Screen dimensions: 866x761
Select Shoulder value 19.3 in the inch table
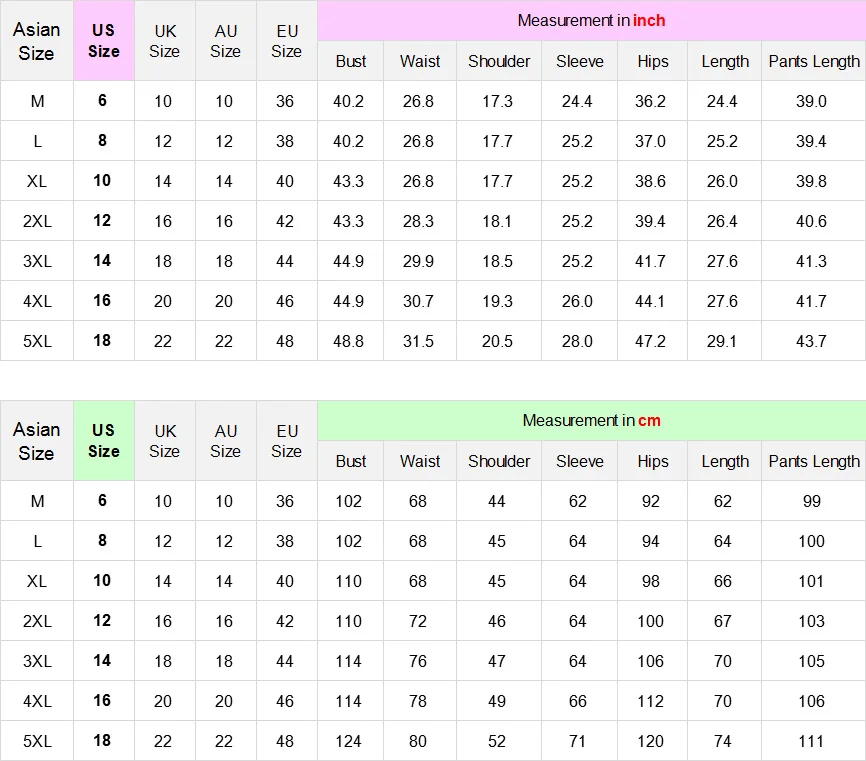point(497,301)
